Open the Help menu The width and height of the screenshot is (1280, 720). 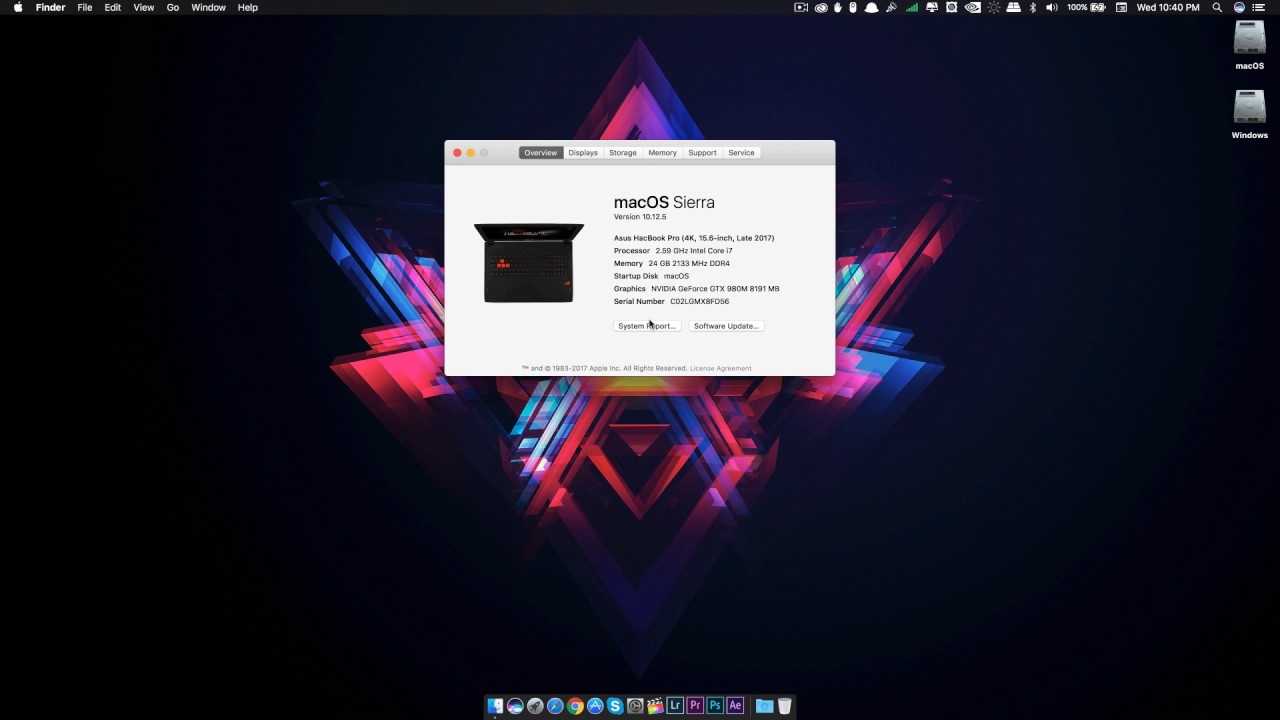248,7
